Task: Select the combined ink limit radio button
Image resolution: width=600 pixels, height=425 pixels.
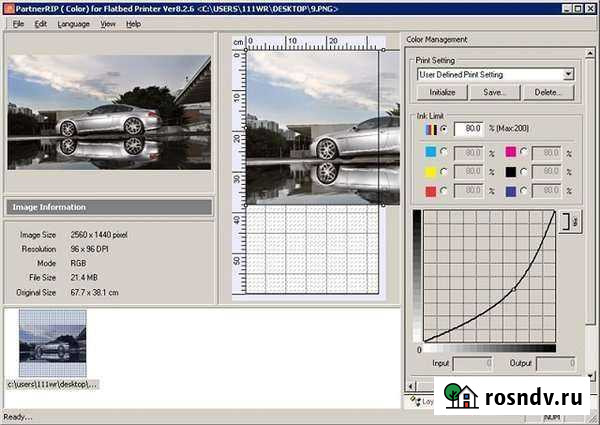Action: 443,129
